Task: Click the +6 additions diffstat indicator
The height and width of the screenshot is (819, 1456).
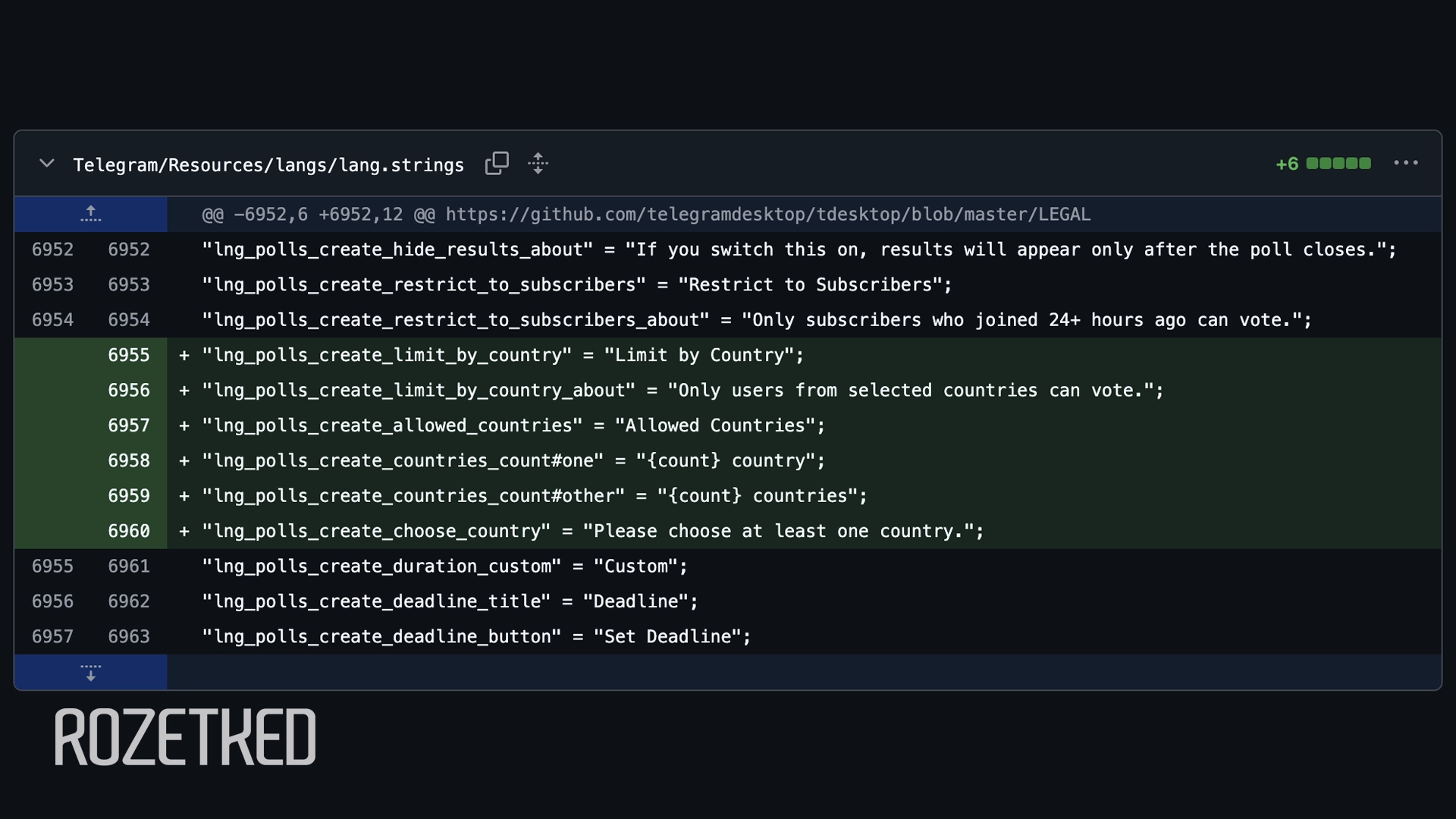Action: [1286, 165]
